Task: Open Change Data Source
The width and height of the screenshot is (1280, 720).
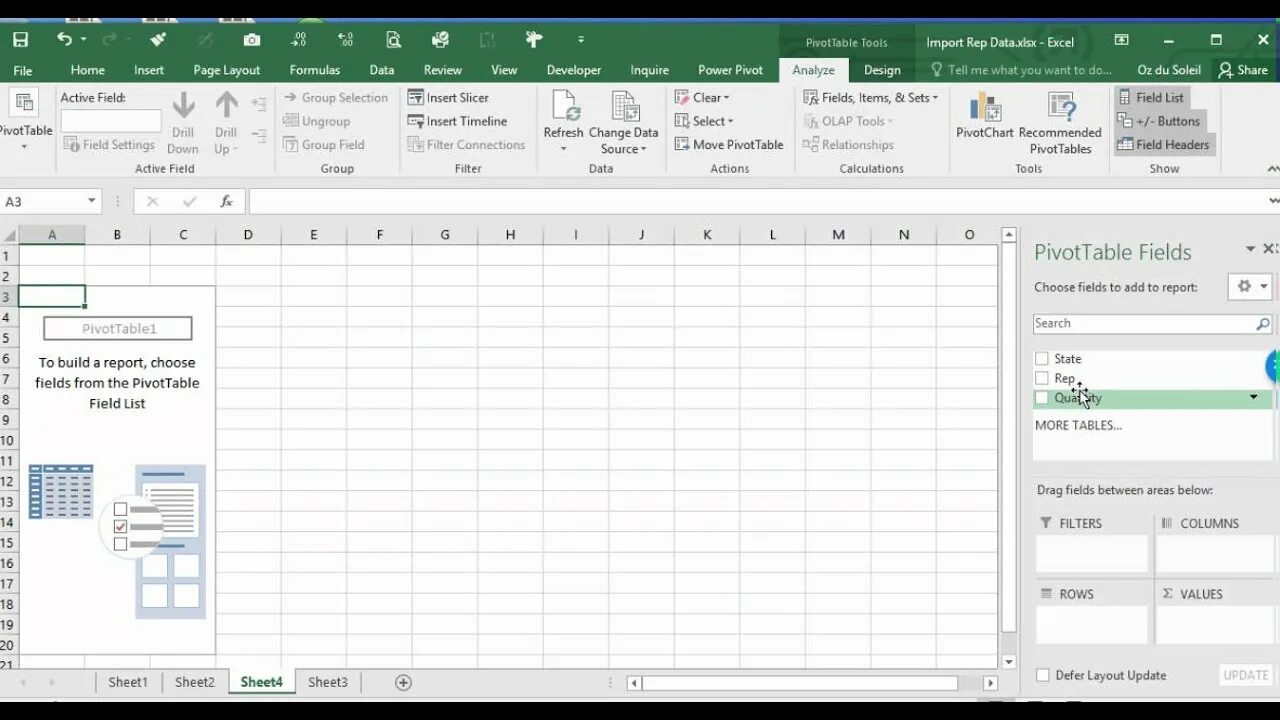Action: coord(623,122)
